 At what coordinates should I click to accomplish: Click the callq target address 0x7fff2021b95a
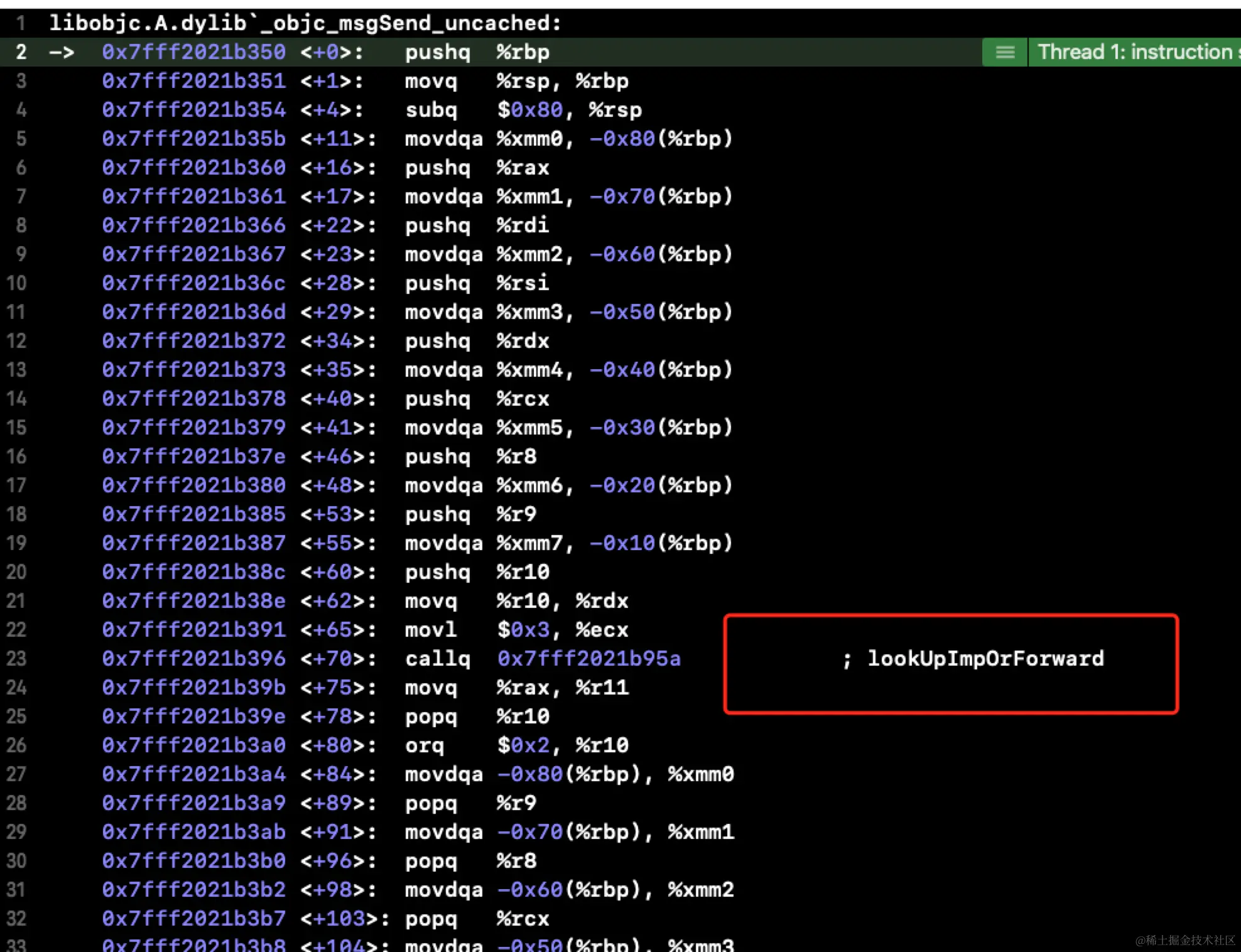click(589, 659)
